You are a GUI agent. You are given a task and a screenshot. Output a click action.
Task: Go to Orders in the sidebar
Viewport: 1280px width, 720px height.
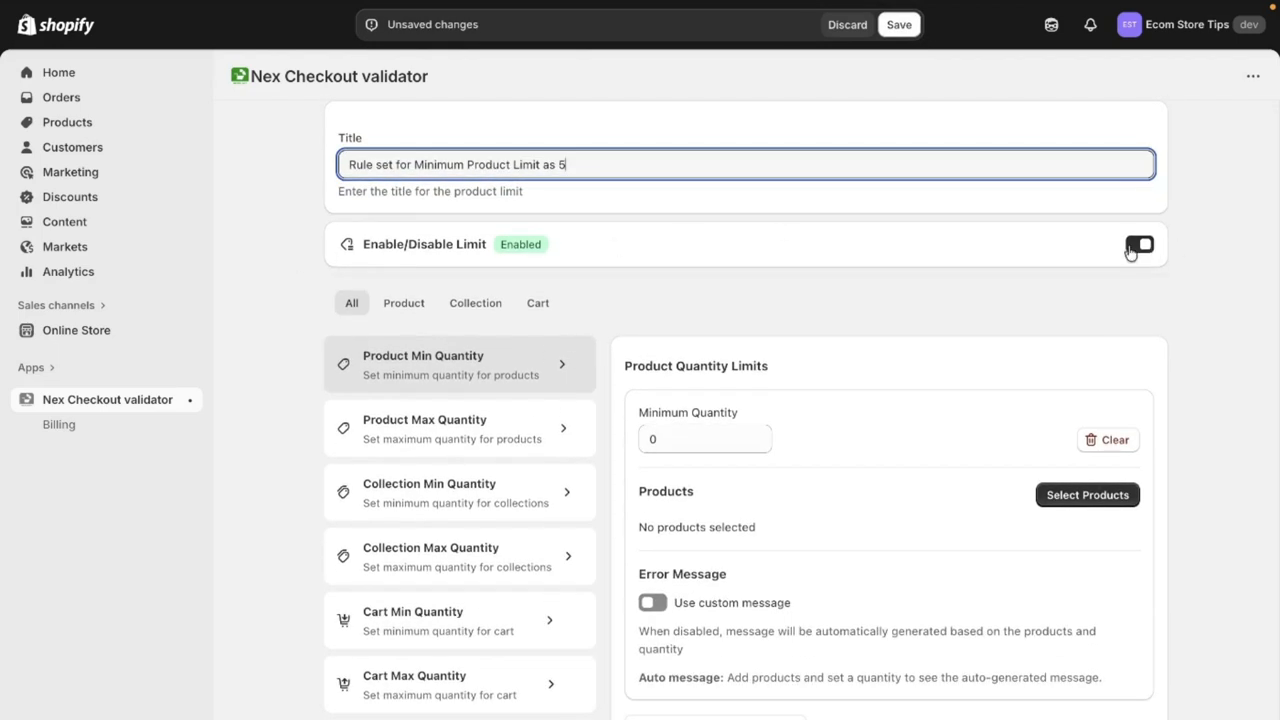61,97
